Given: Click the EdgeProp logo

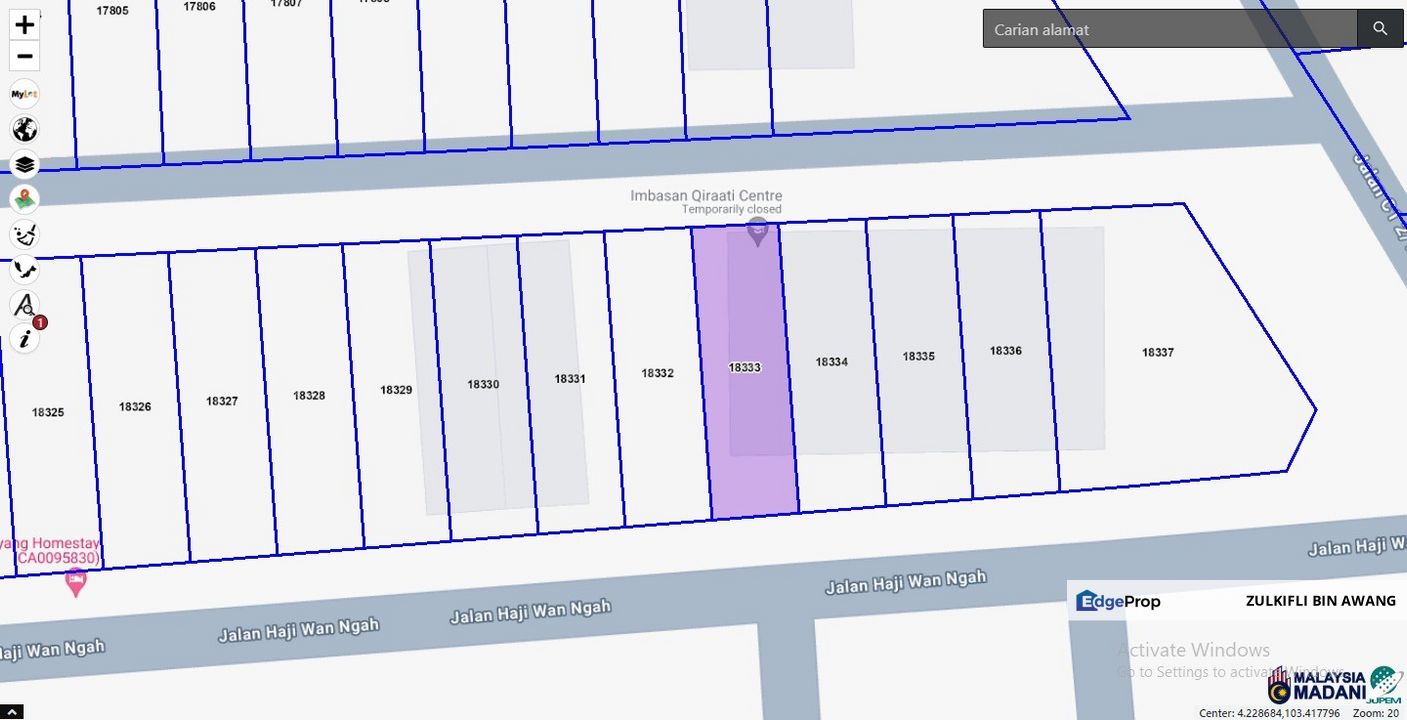Looking at the screenshot, I should 1118,601.
